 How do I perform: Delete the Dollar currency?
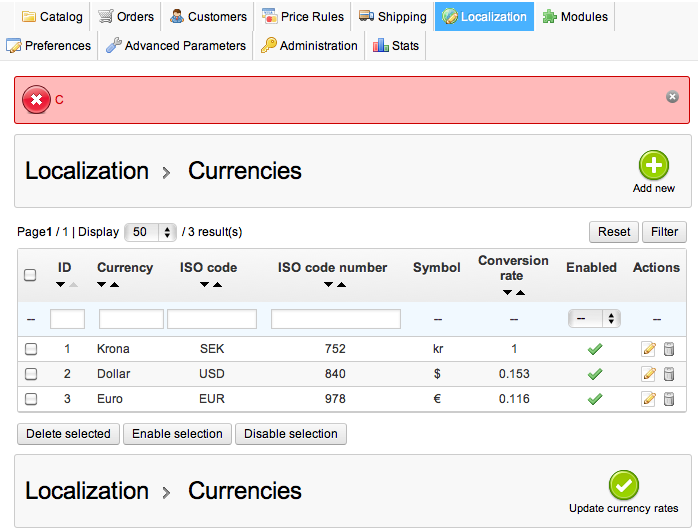click(x=669, y=374)
